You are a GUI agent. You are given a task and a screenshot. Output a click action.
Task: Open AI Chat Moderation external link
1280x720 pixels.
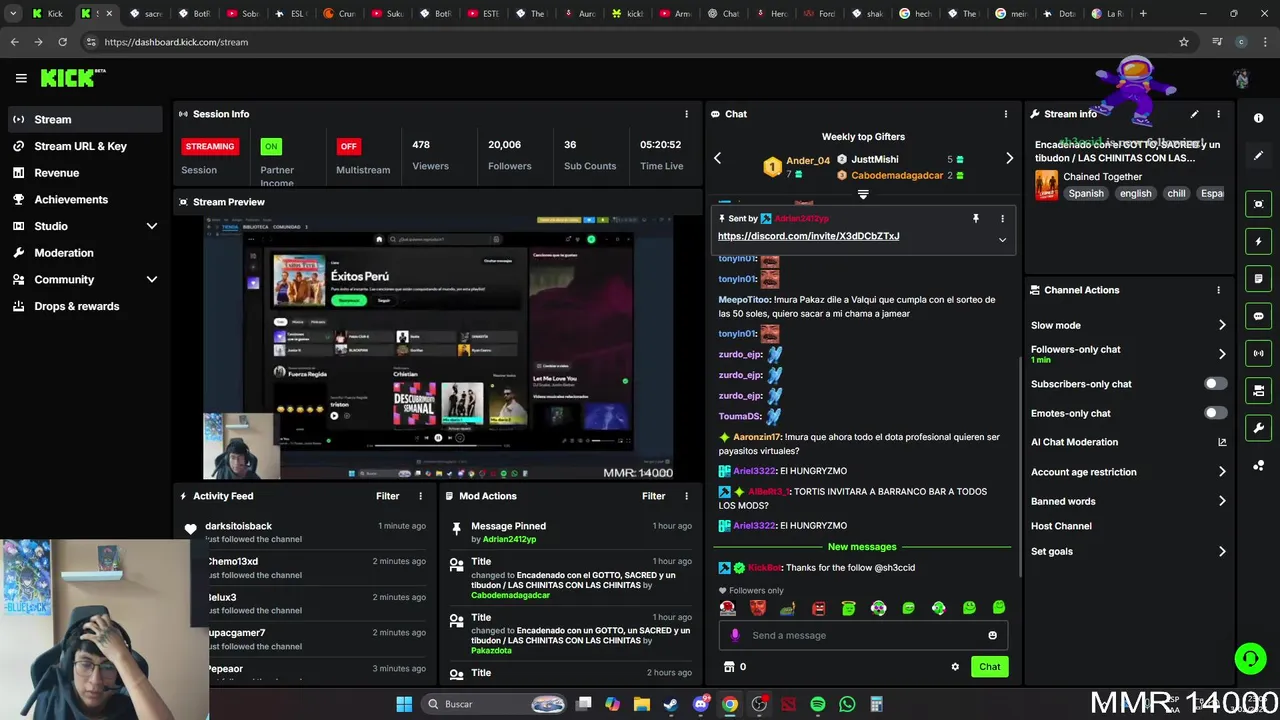click(1222, 442)
